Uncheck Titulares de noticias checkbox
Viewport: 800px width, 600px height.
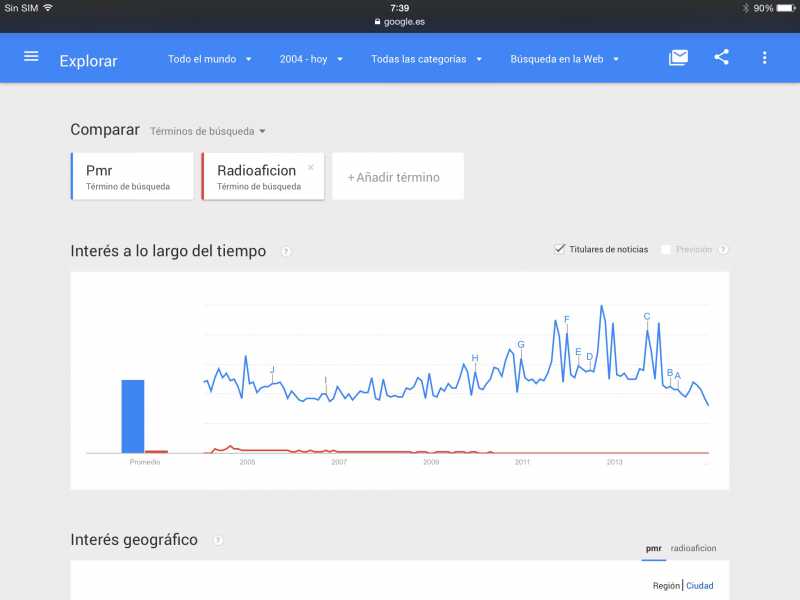click(x=560, y=249)
